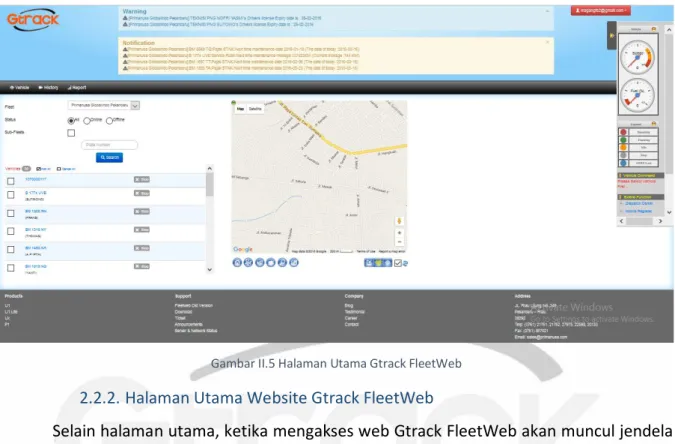
Task: Collapse the gauges panel header icon
Action: [x=654, y=29]
